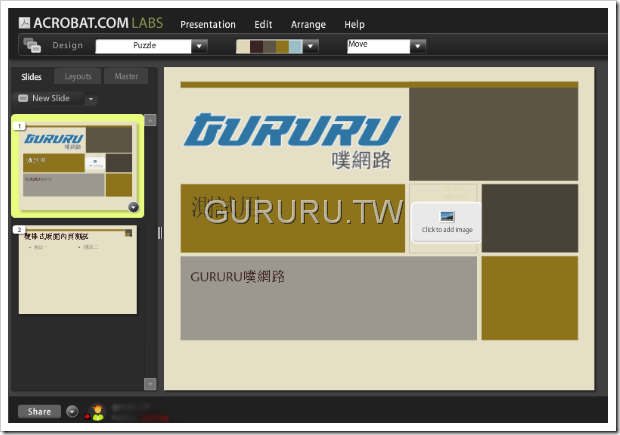Click the New Slide button

coord(49,98)
